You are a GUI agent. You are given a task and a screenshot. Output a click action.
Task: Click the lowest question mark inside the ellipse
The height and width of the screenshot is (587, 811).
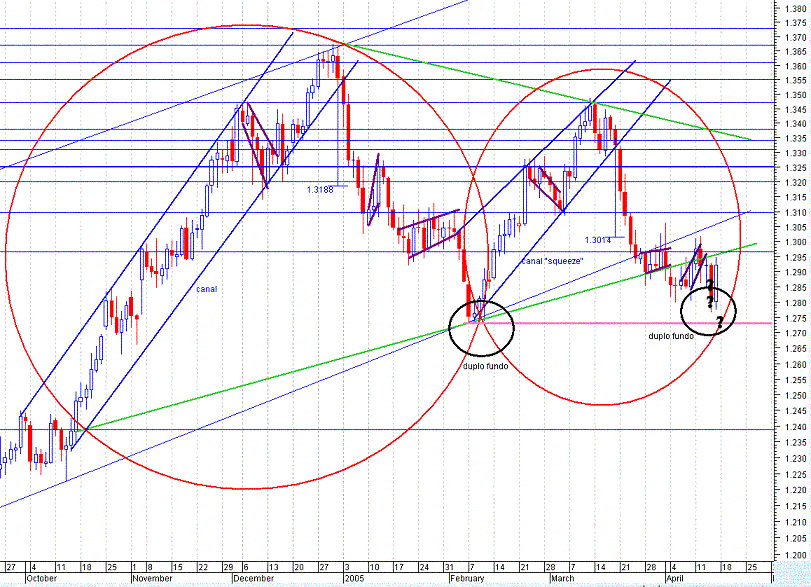tap(720, 322)
